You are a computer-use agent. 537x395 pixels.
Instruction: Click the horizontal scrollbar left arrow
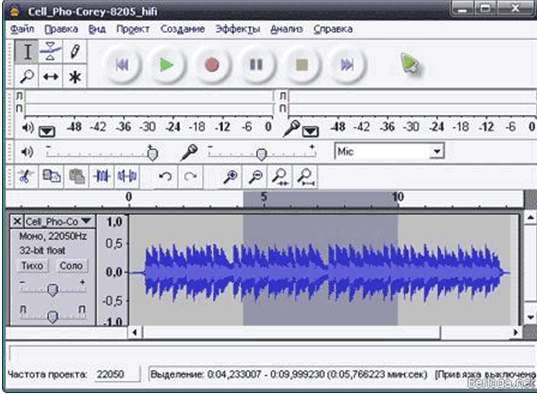click(x=135, y=332)
